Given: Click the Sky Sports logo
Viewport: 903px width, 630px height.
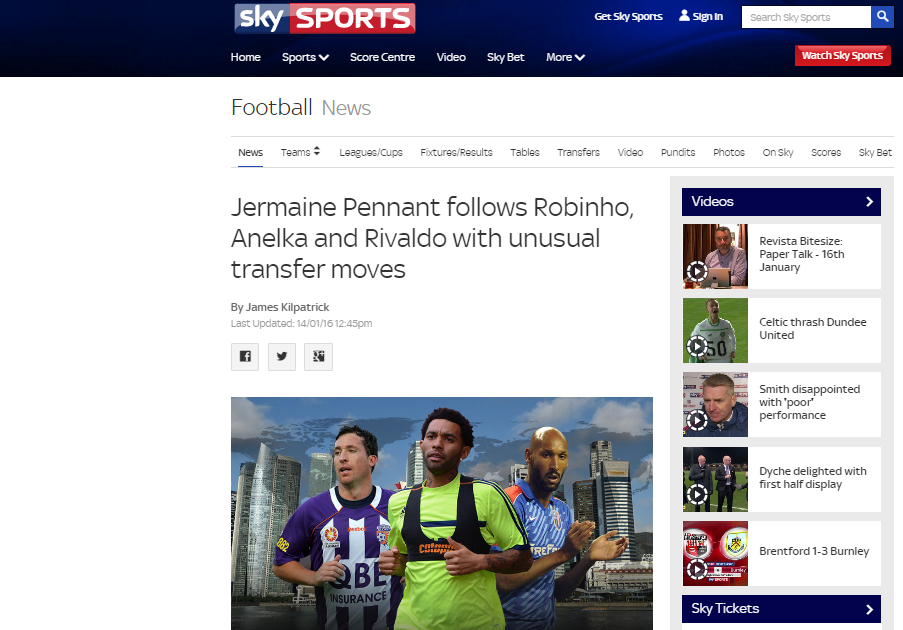Looking at the screenshot, I should (x=325, y=18).
